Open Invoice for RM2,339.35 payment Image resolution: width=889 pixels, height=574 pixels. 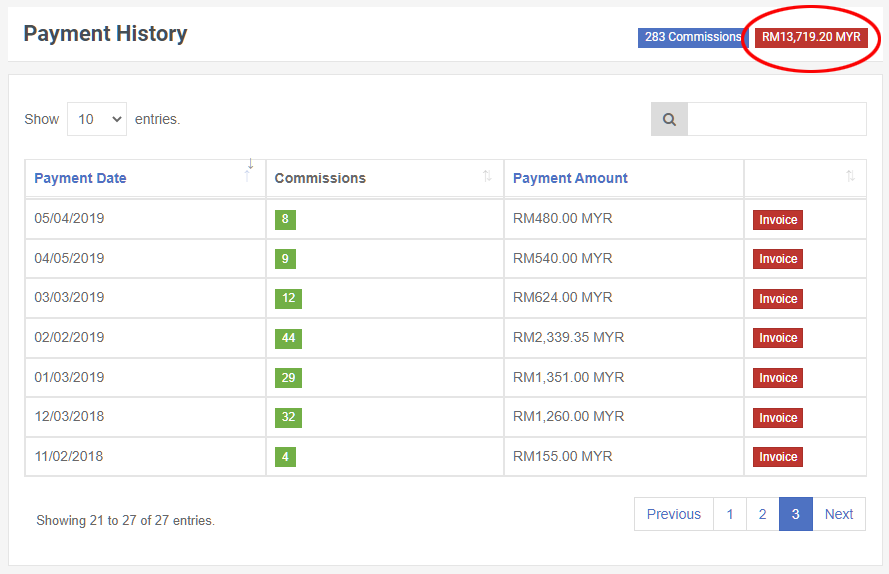click(777, 338)
